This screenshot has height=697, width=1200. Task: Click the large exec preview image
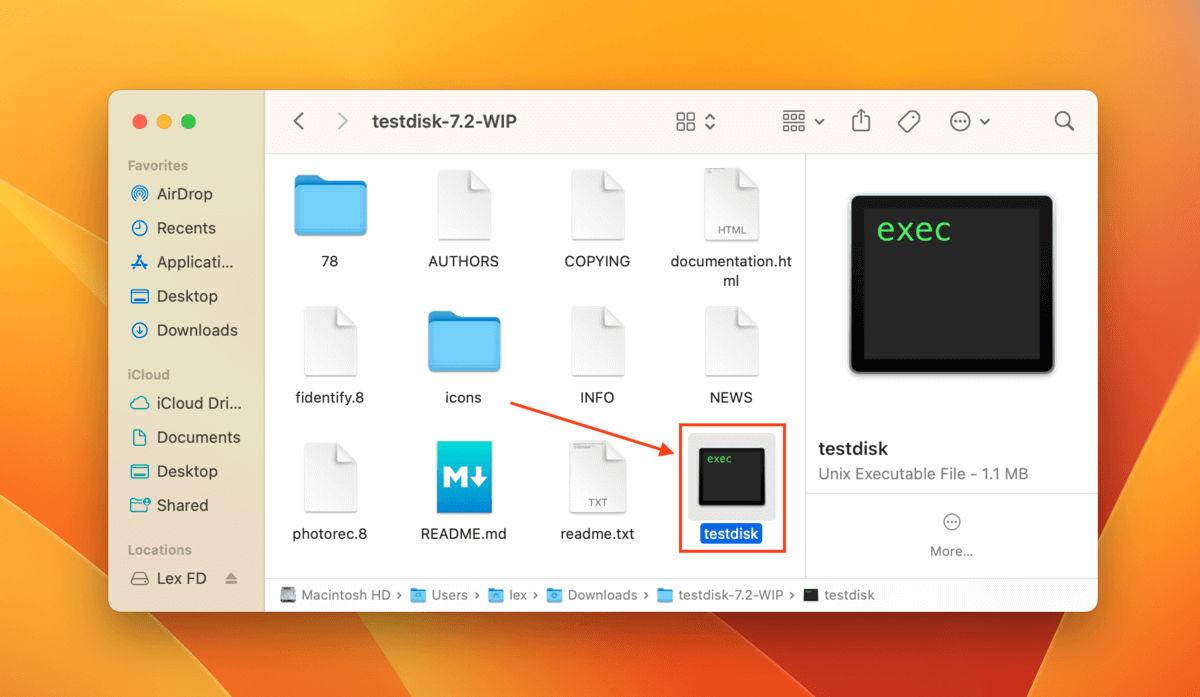[x=952, y=285]
